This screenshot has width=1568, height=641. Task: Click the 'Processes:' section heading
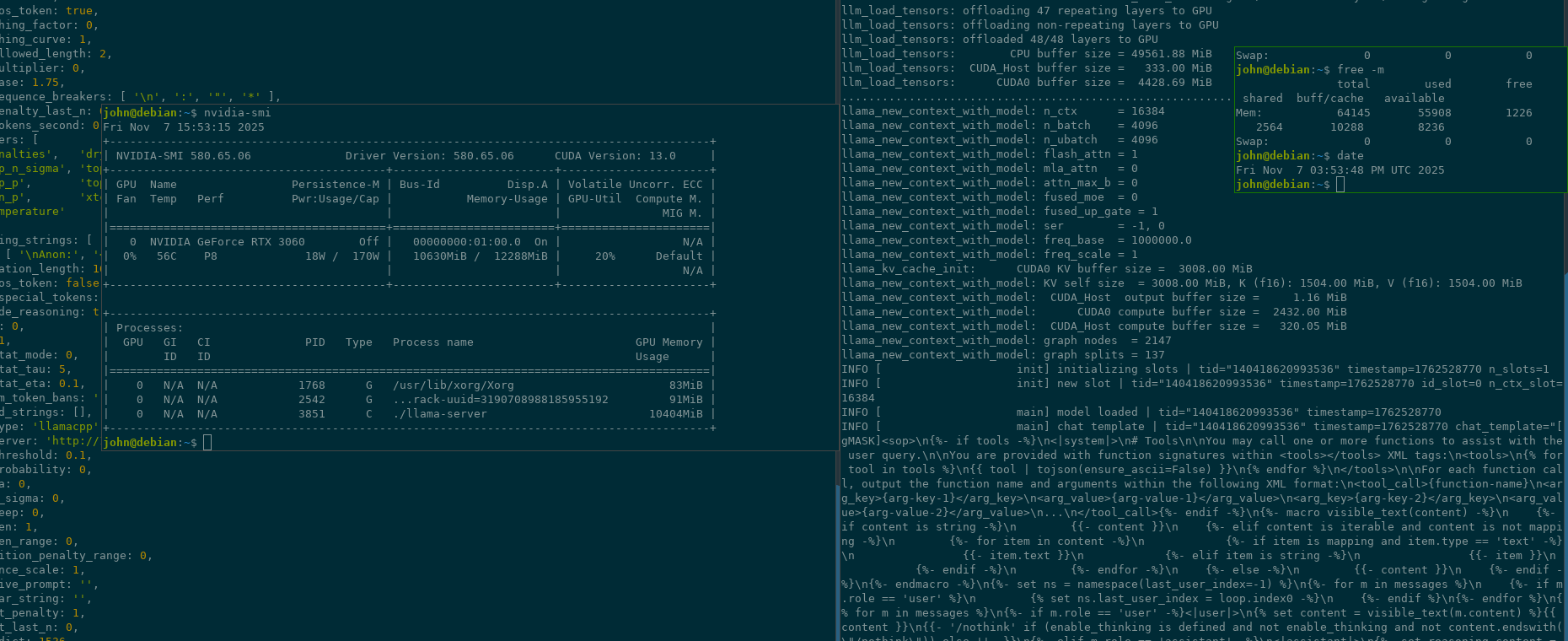pos(150,328)
